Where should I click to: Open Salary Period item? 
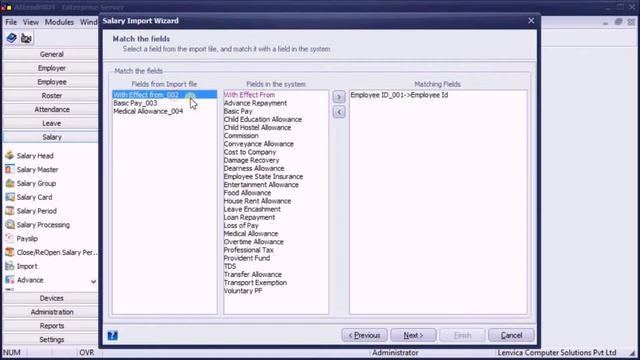pos(36,211)
